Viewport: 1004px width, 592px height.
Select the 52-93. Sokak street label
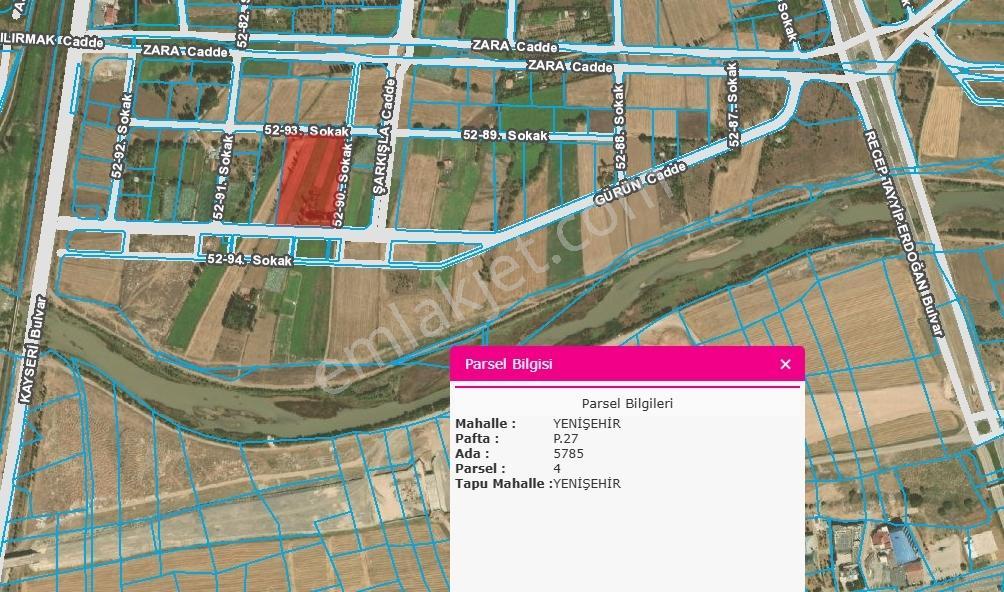point(307,131)
